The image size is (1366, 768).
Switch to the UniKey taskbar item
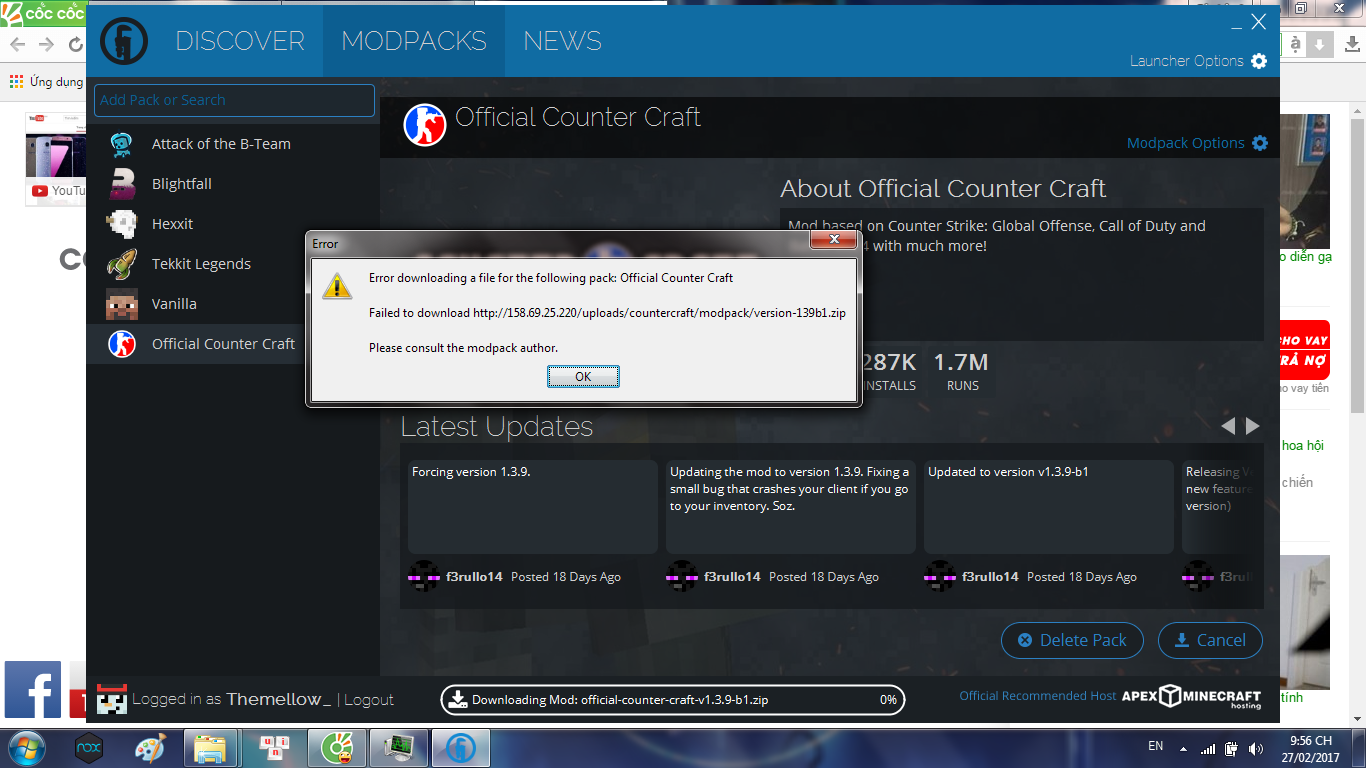point(273,748)
